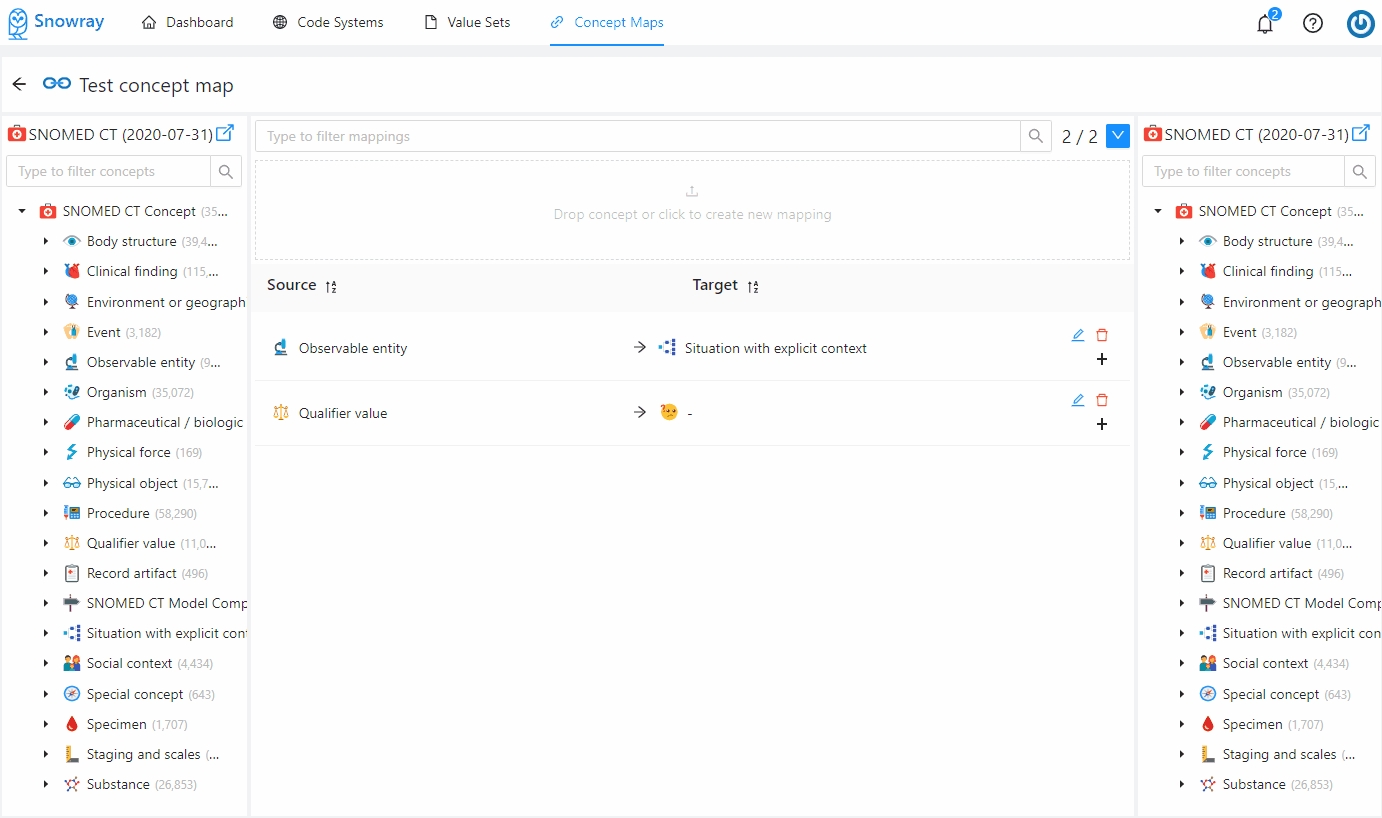Collapse SNOMED CT Concept root in left tree

22,211
